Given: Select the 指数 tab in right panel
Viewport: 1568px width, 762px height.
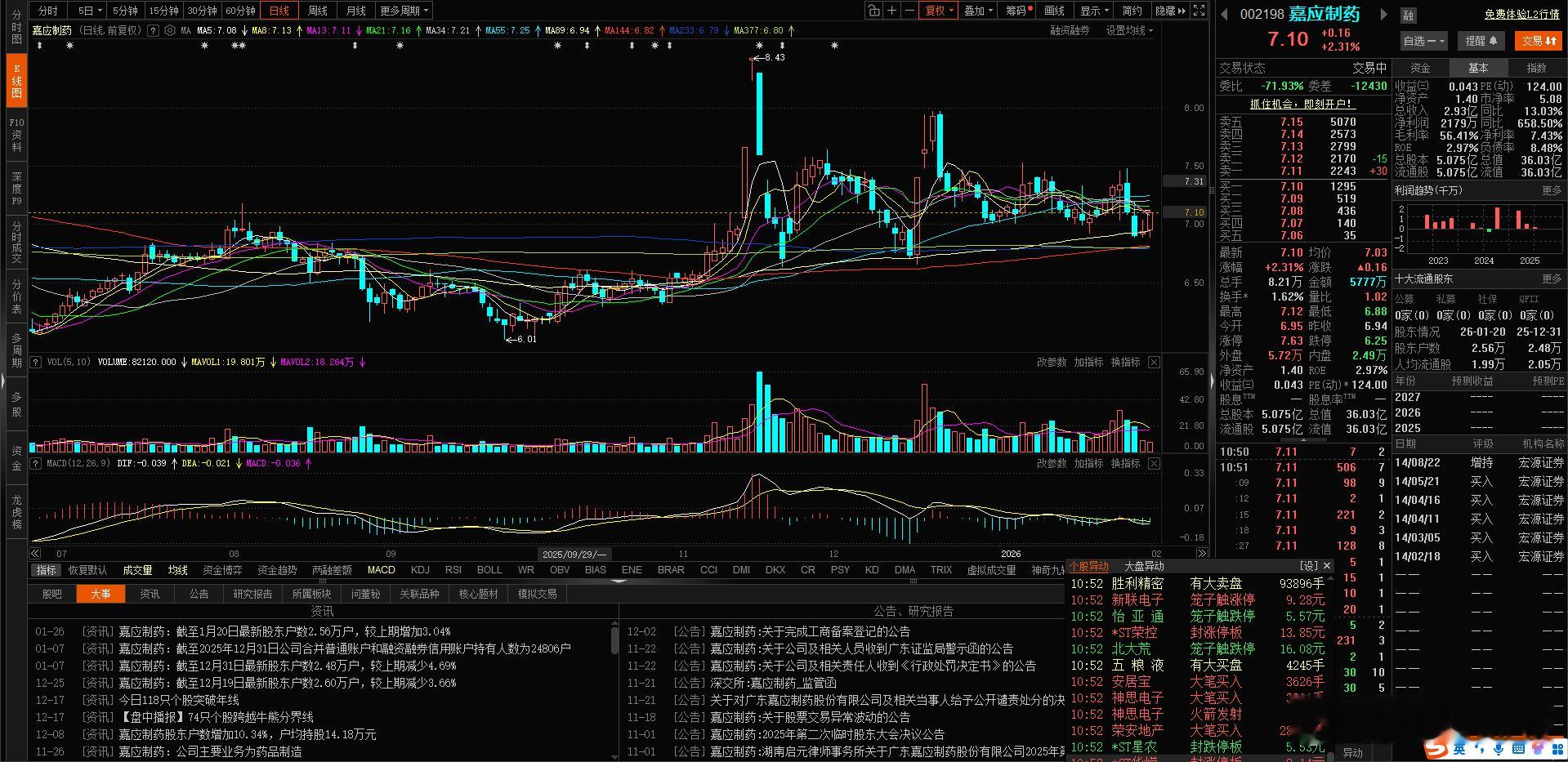Looking at the screenshot, I should point(1537,68).
